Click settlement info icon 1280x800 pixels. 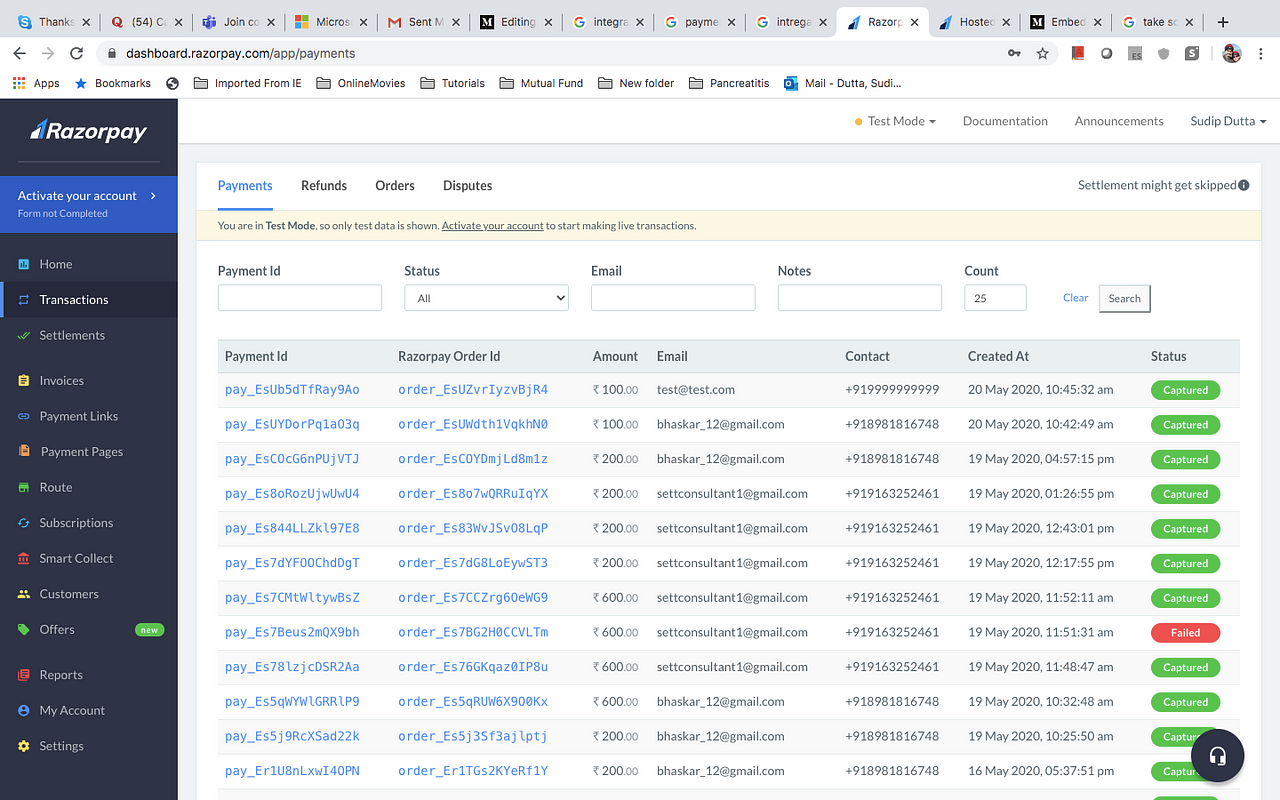click(x=1244, y=185)
